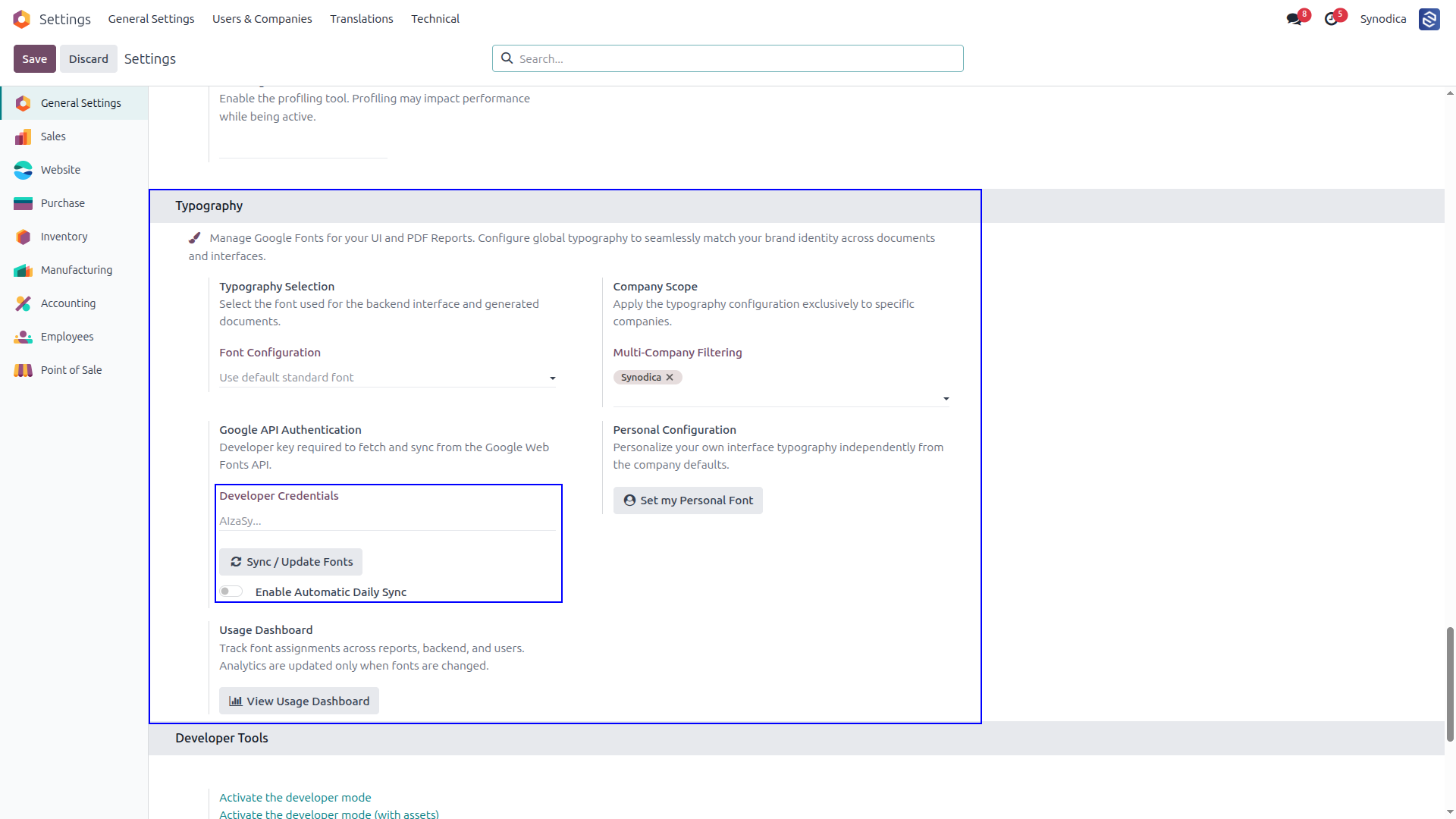Viewport: 1456px width, 819px height.
Task: Remove the Synodica company tag
Action: [x=670, y=378]
